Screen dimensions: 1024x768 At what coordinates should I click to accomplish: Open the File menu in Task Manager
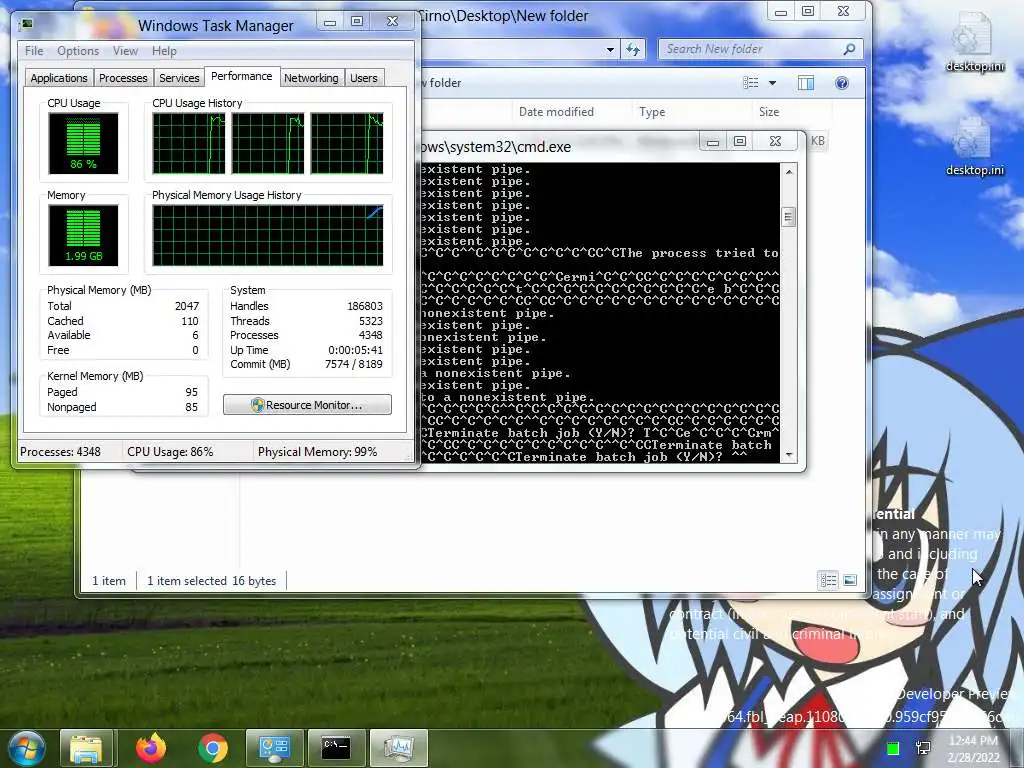(x=34, y=51)
